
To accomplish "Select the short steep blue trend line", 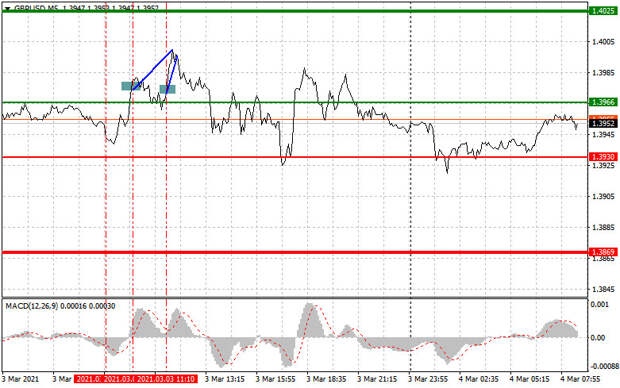I will 172,75.
